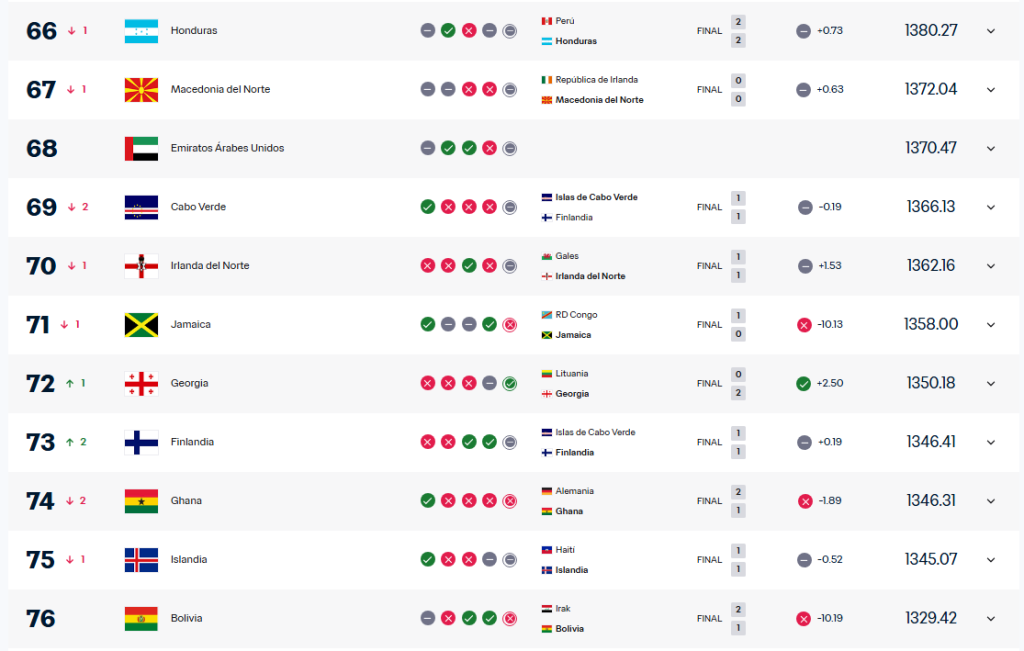Click the rank down arrow next to Finlandia
The image size is (1024, 651).
pyautogui.click(x=69, y=442)
